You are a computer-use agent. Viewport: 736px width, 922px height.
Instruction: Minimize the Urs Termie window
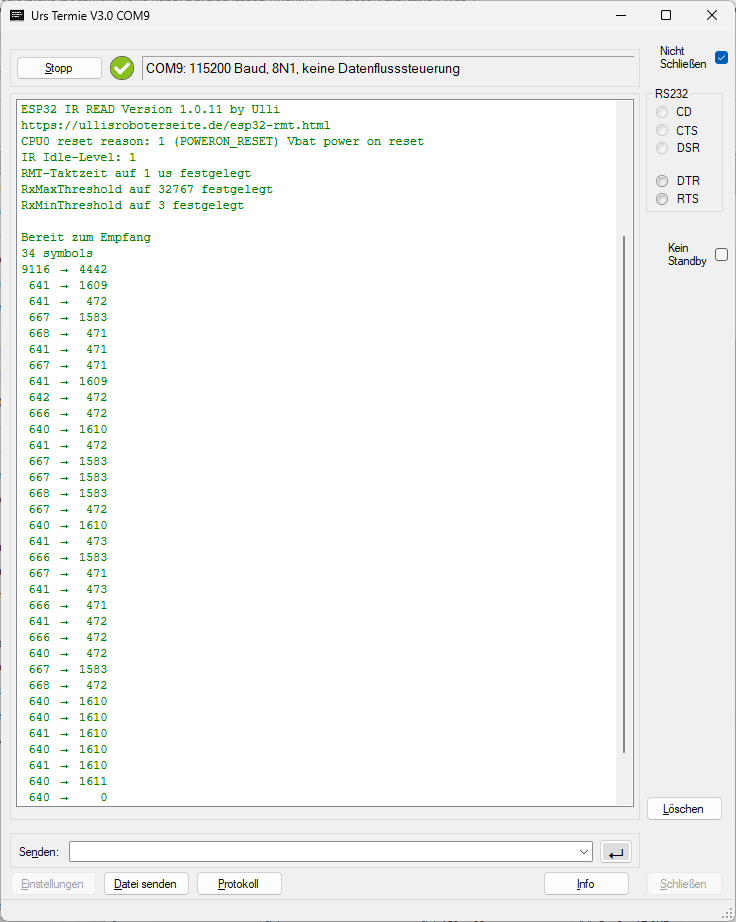pos(620,16)
